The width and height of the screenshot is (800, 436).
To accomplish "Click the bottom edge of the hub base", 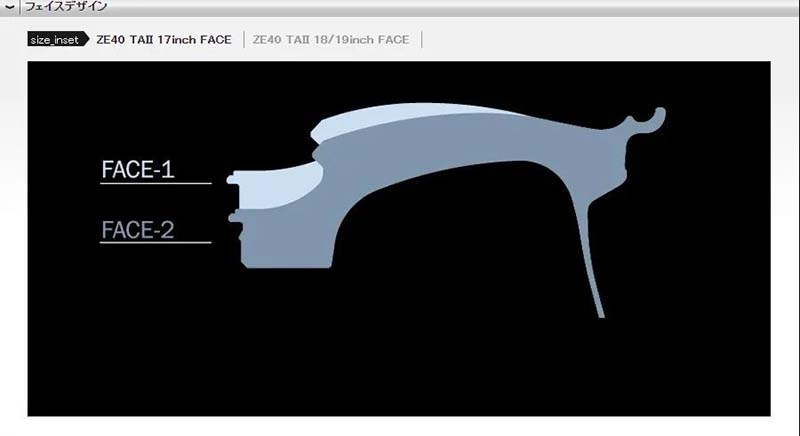I will [285, 267].
